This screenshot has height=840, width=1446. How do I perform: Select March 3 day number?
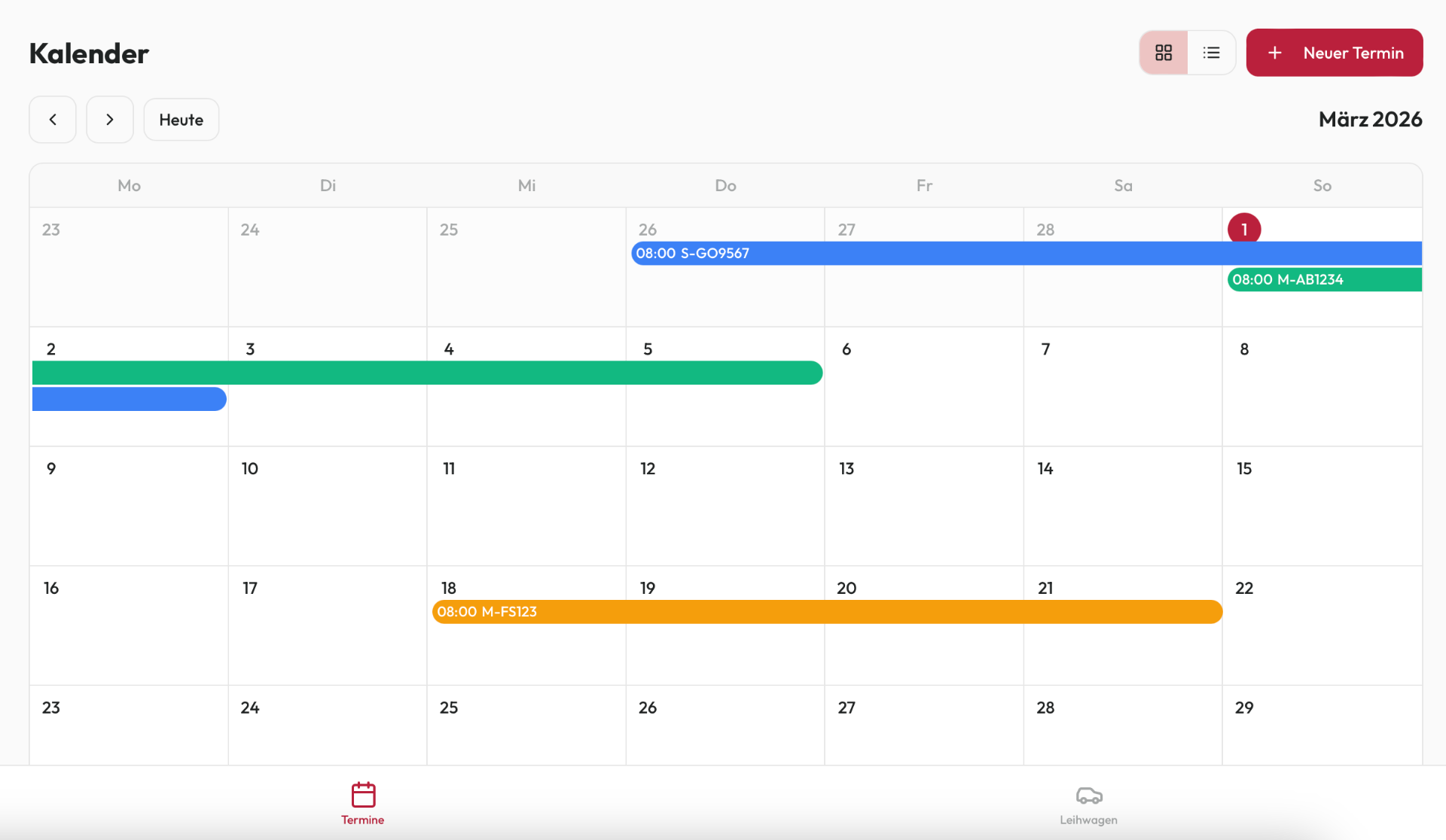coord(250,349)
